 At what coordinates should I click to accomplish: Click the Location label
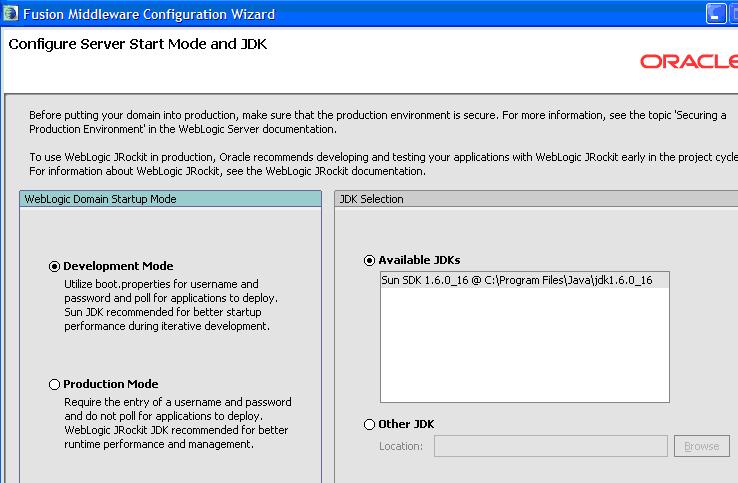pos(401,446)
